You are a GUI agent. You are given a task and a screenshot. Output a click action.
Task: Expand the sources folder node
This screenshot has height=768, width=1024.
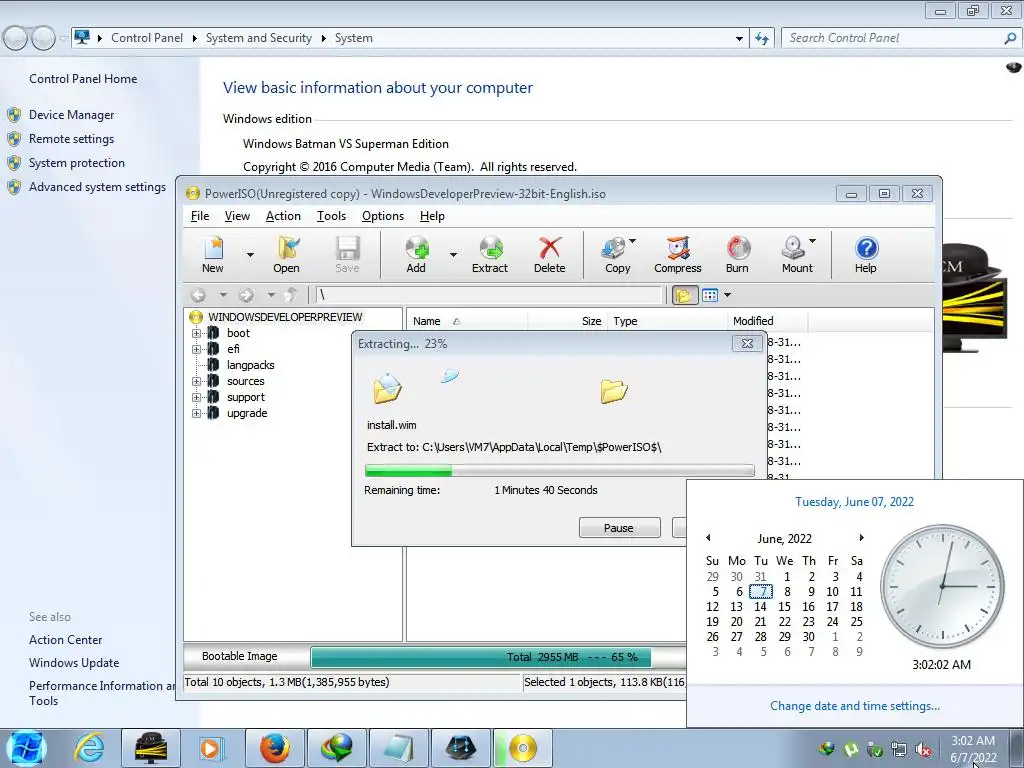pyautogui.click(x=196, y=381)
